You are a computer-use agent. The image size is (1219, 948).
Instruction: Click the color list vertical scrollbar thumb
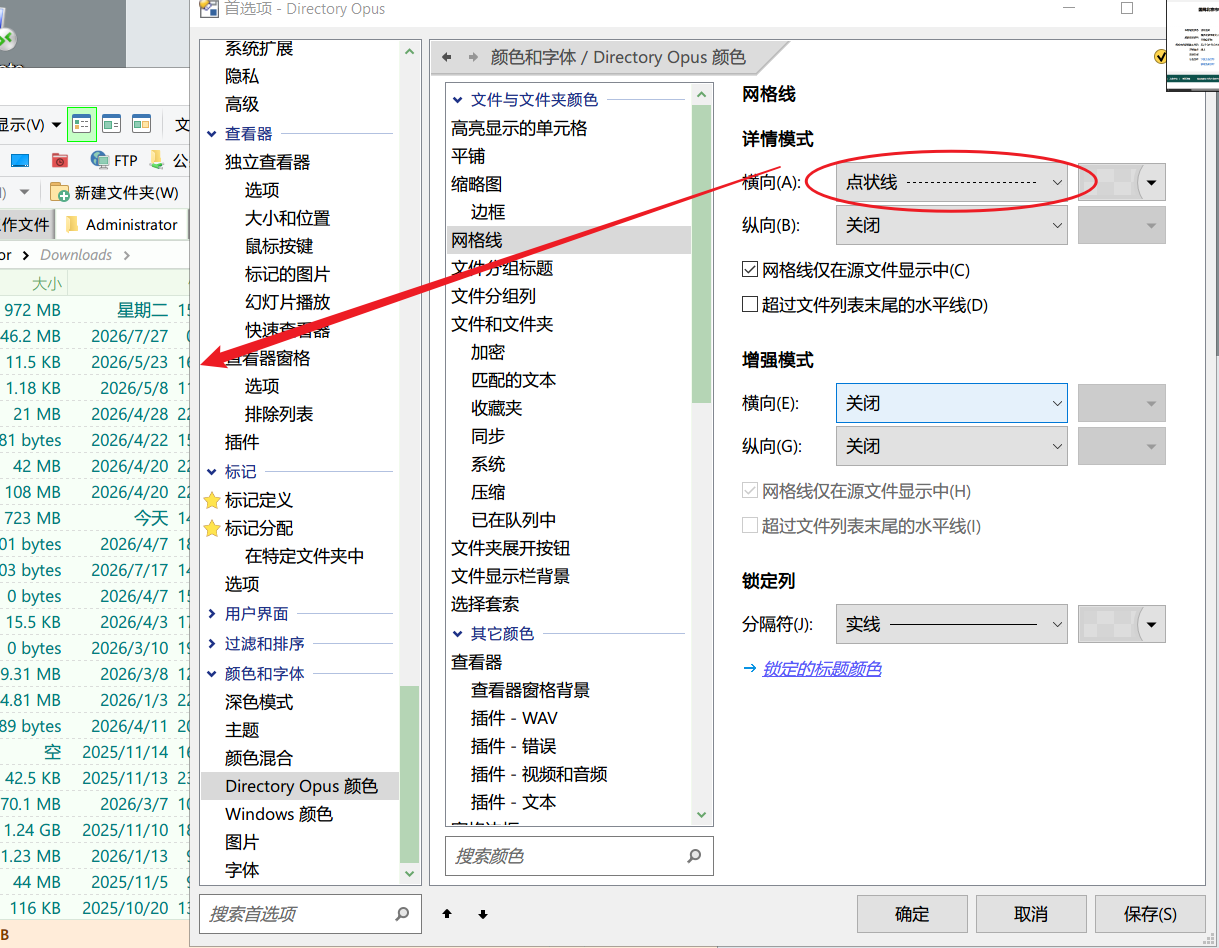(x=701, y=253)
